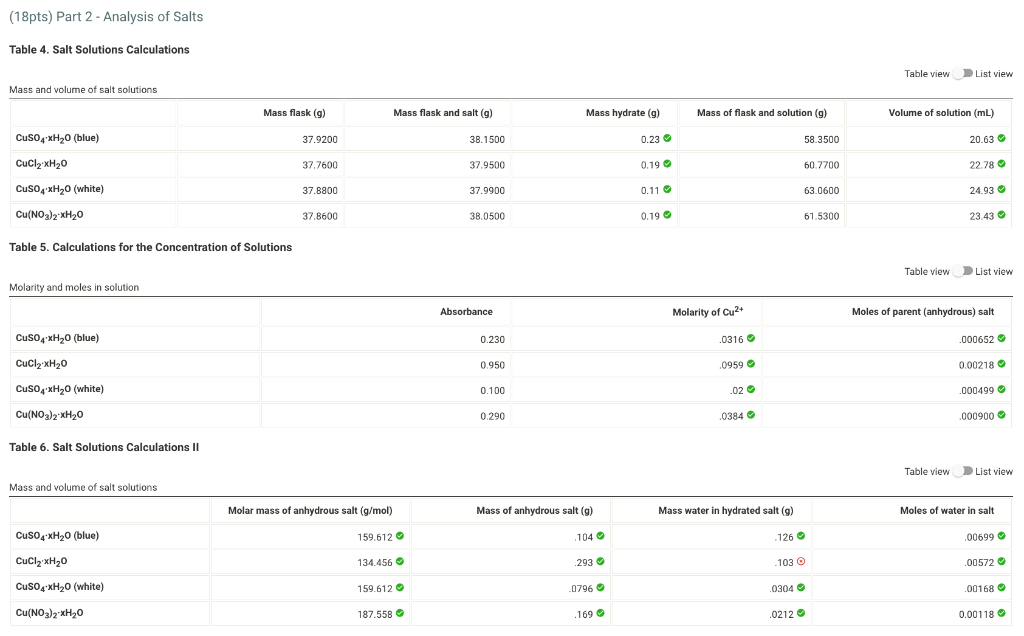Select the anhydrous mass value .0796
Image resolution: width=1024 pixels, height=636 pixels.
pyautogui.click(x=581, y=588)
